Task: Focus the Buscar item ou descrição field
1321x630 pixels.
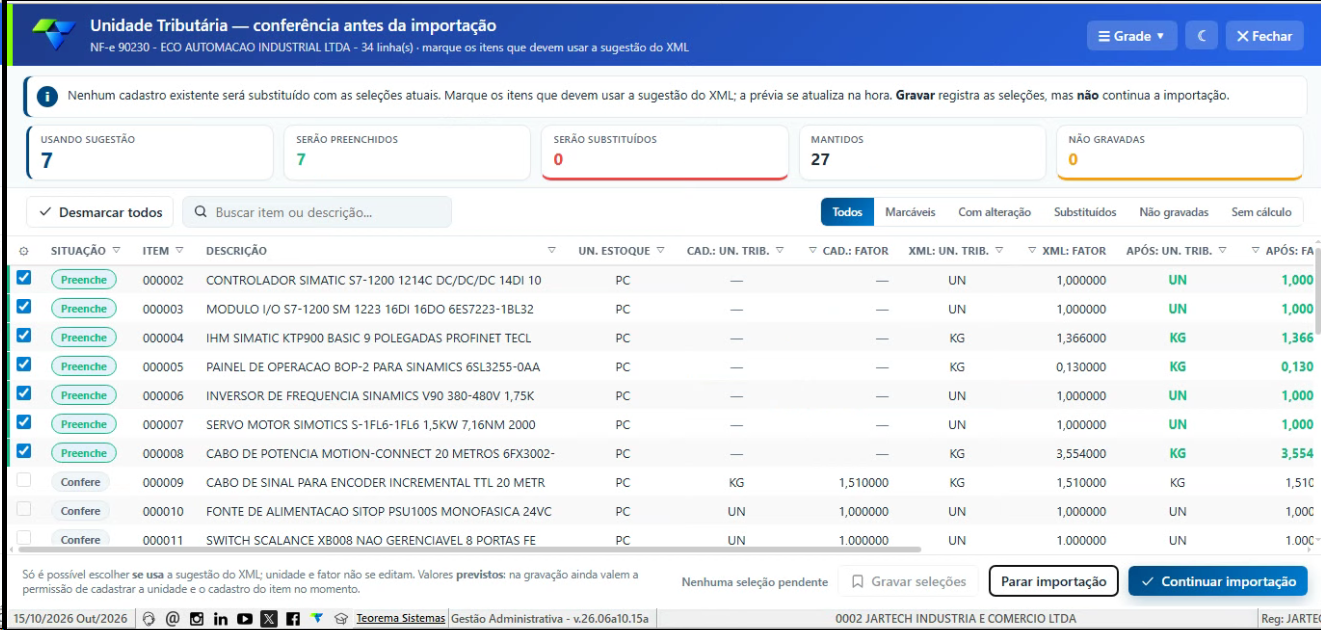Action: [317, 212]
